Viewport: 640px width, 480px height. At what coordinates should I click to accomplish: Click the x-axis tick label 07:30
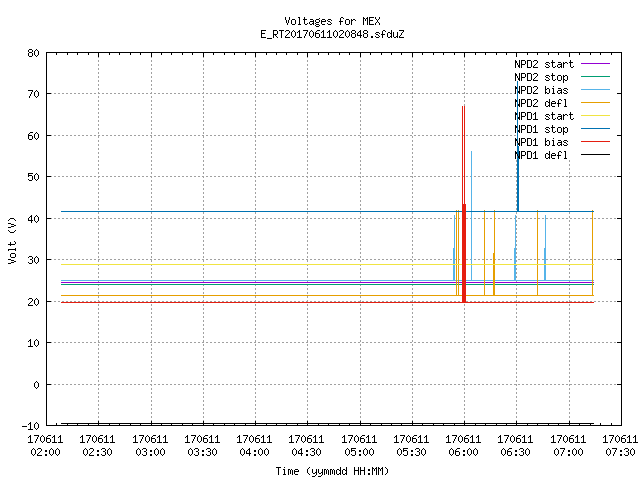tap(620, 452)
